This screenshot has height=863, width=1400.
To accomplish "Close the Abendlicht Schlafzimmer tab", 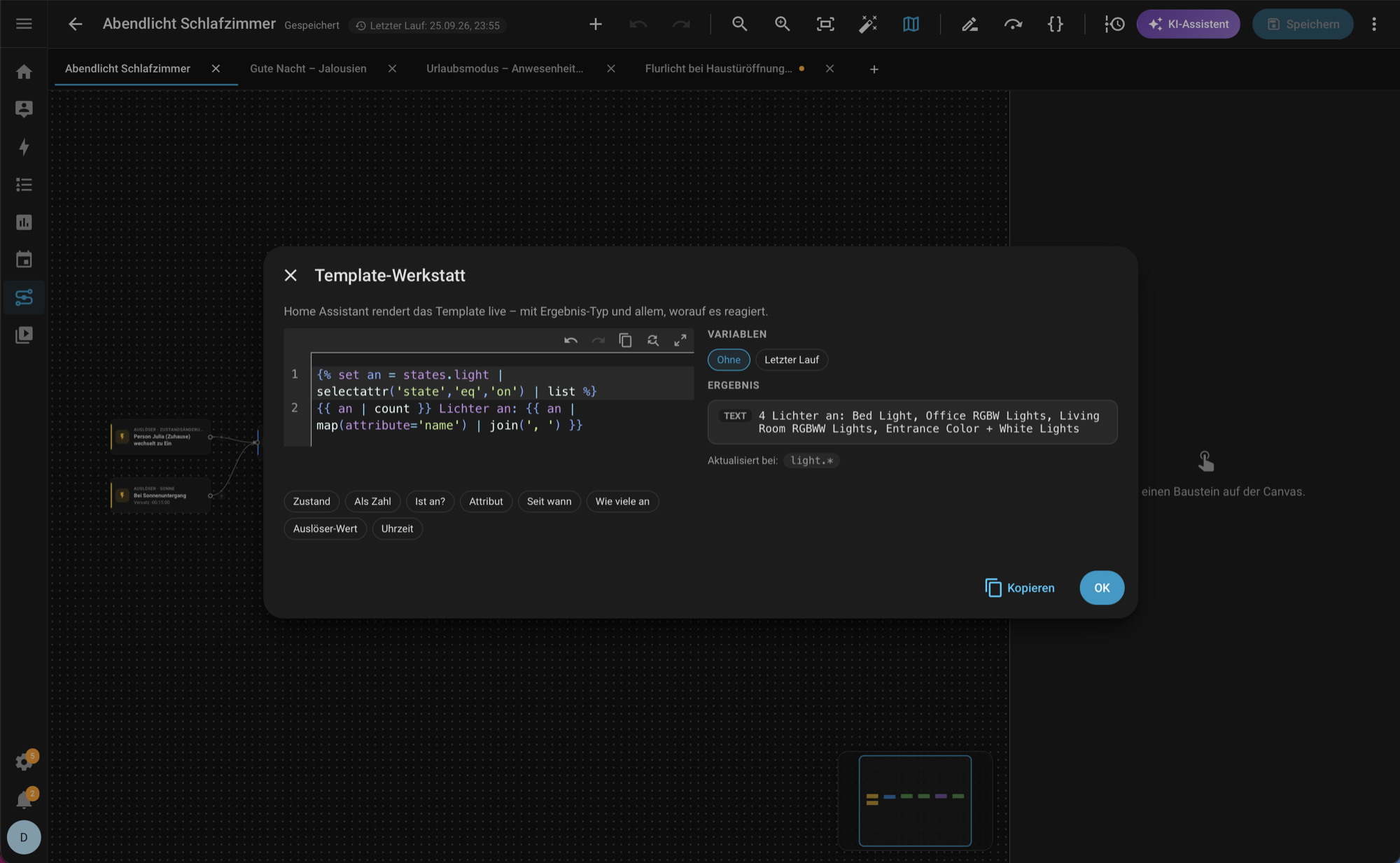I will click(216, 69).
